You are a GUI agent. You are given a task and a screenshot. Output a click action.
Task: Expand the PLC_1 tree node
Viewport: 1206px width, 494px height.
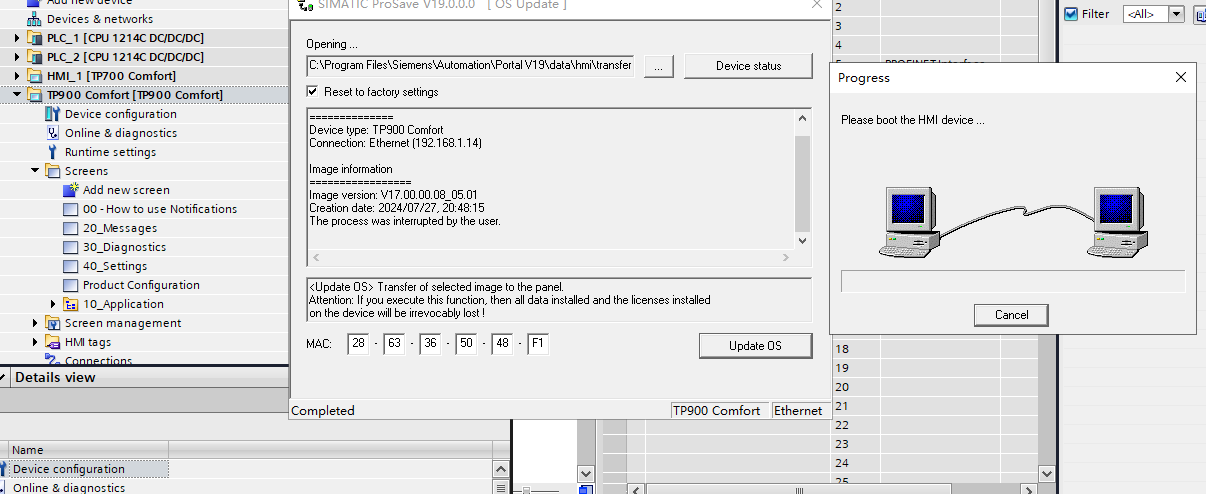17,38
